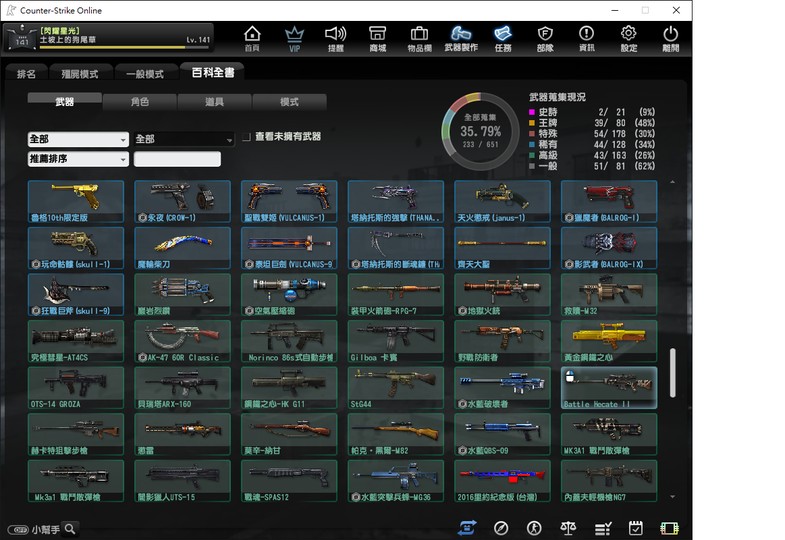This screenshot has height=540, width=785.
Task: Switch to the 排名 tab
Action: coord(26,74)
